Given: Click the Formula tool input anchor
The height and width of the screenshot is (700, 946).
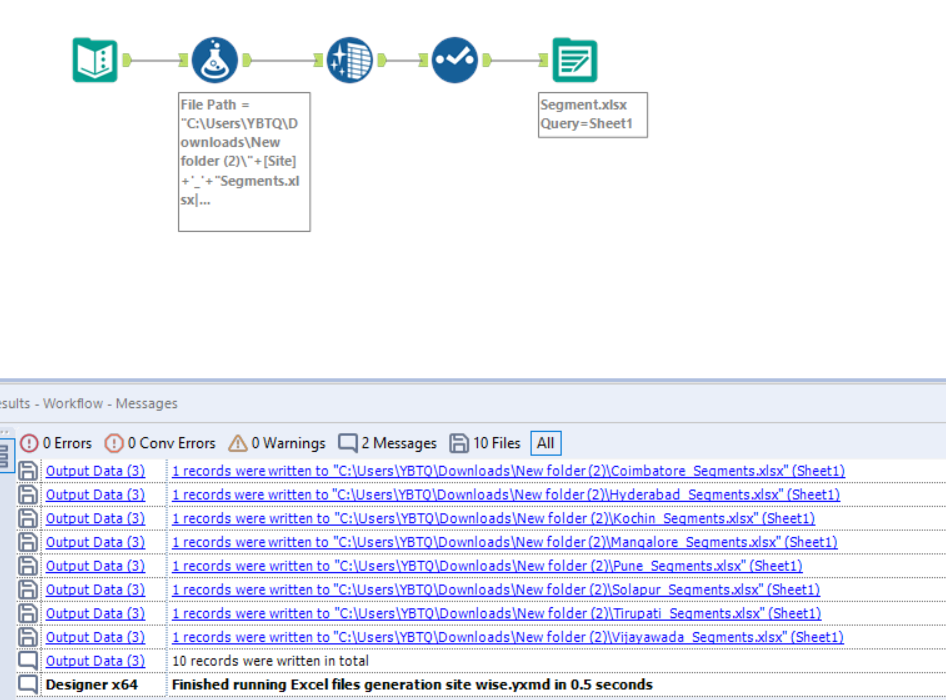Looking at the screenshot, I should pyautogui.click(x=183, y=60).
